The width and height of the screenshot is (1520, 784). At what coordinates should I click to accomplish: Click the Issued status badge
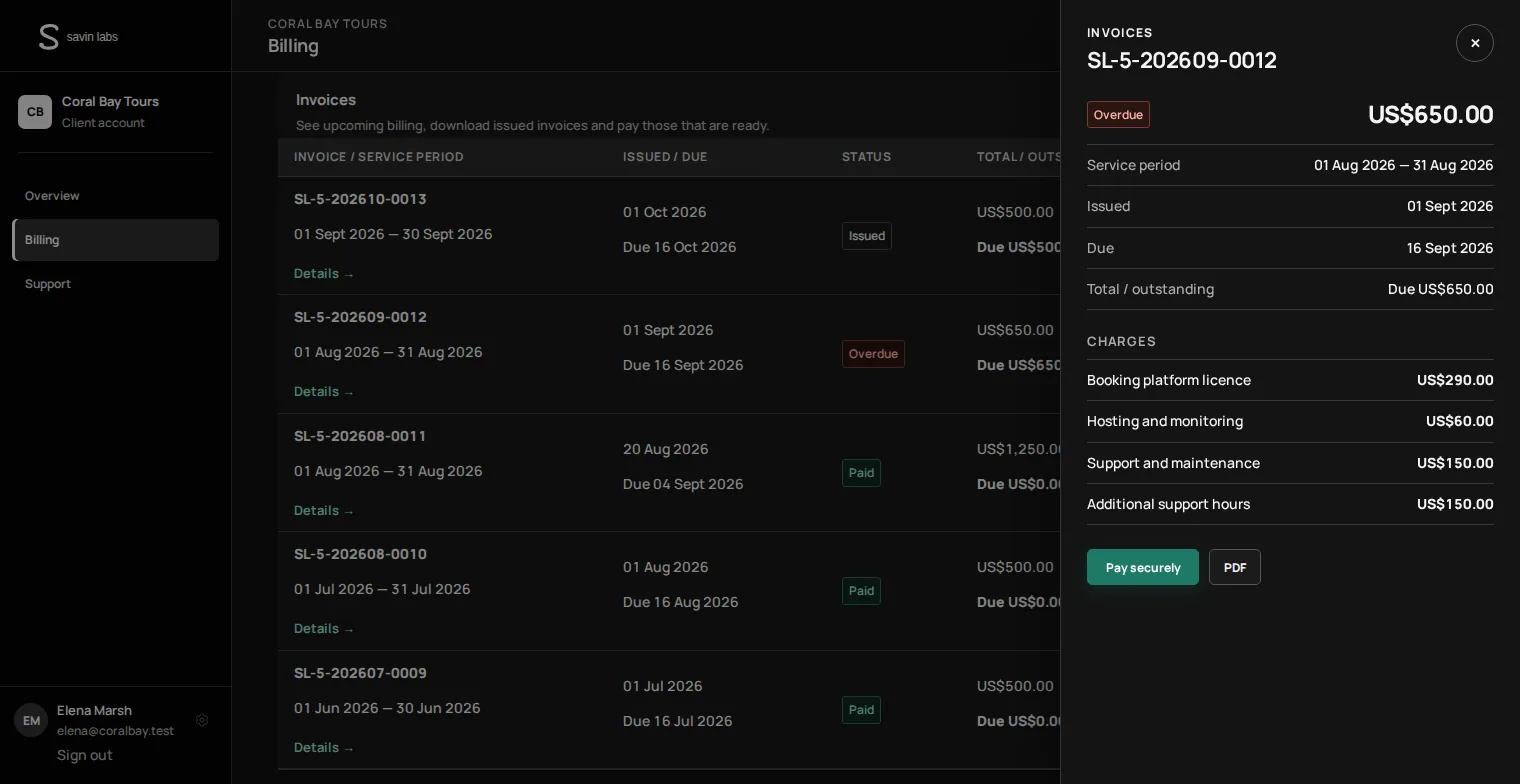tap(867, 236)
